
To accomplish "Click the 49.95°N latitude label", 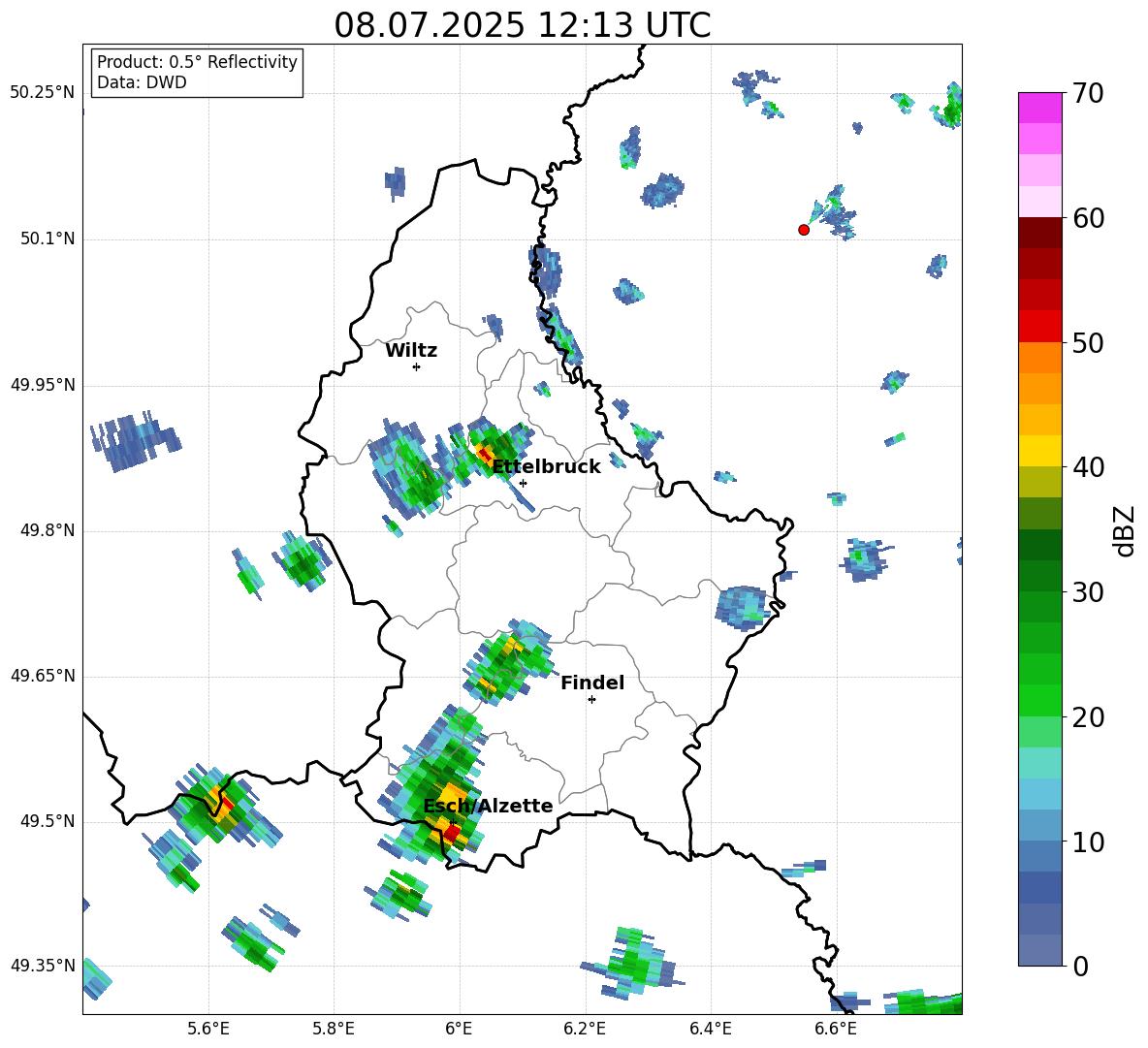I will tap(43, 385).
